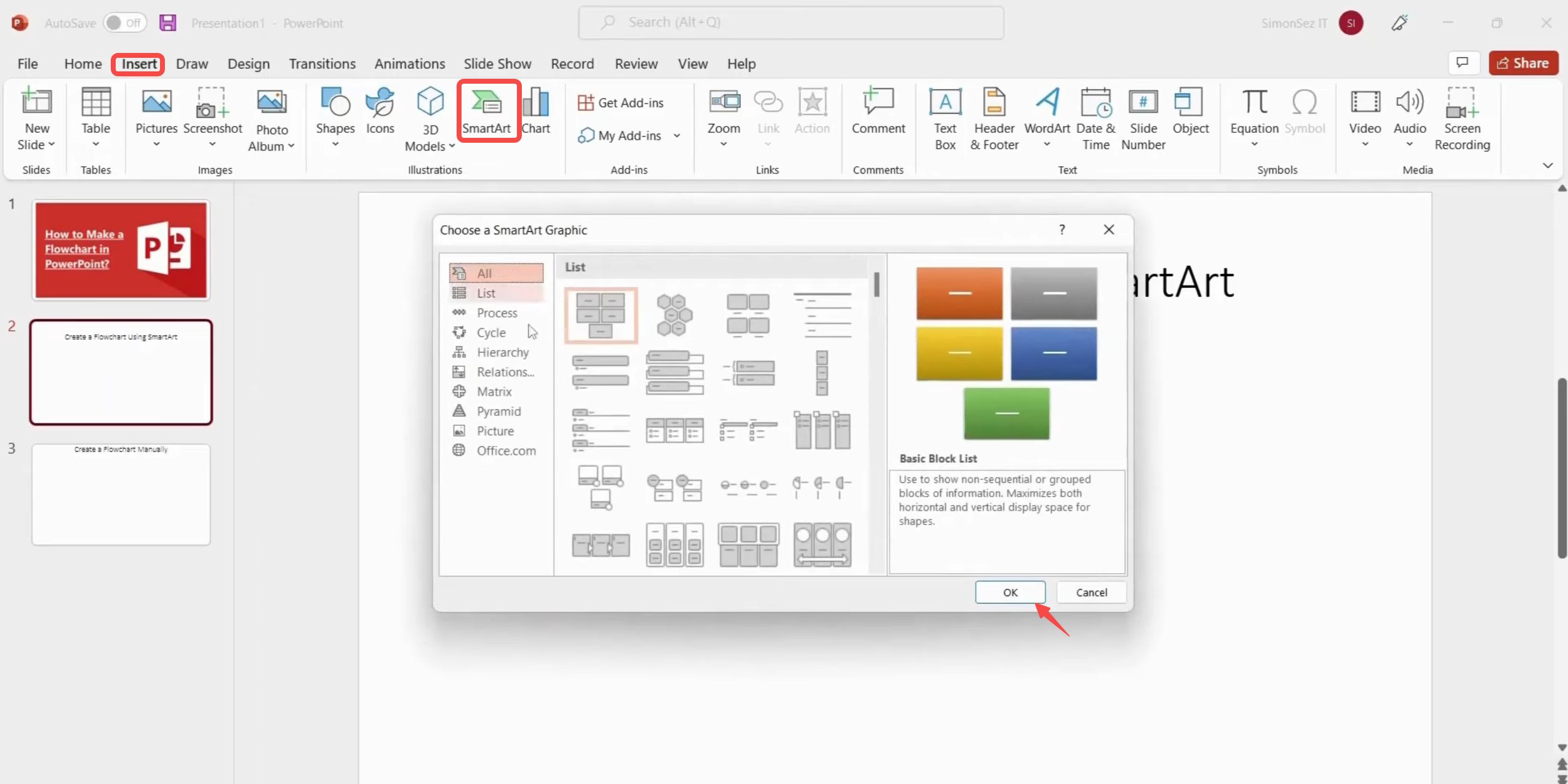Insert Date & Time
This screenshot has height=784, width=1568.
(1096, 119)
